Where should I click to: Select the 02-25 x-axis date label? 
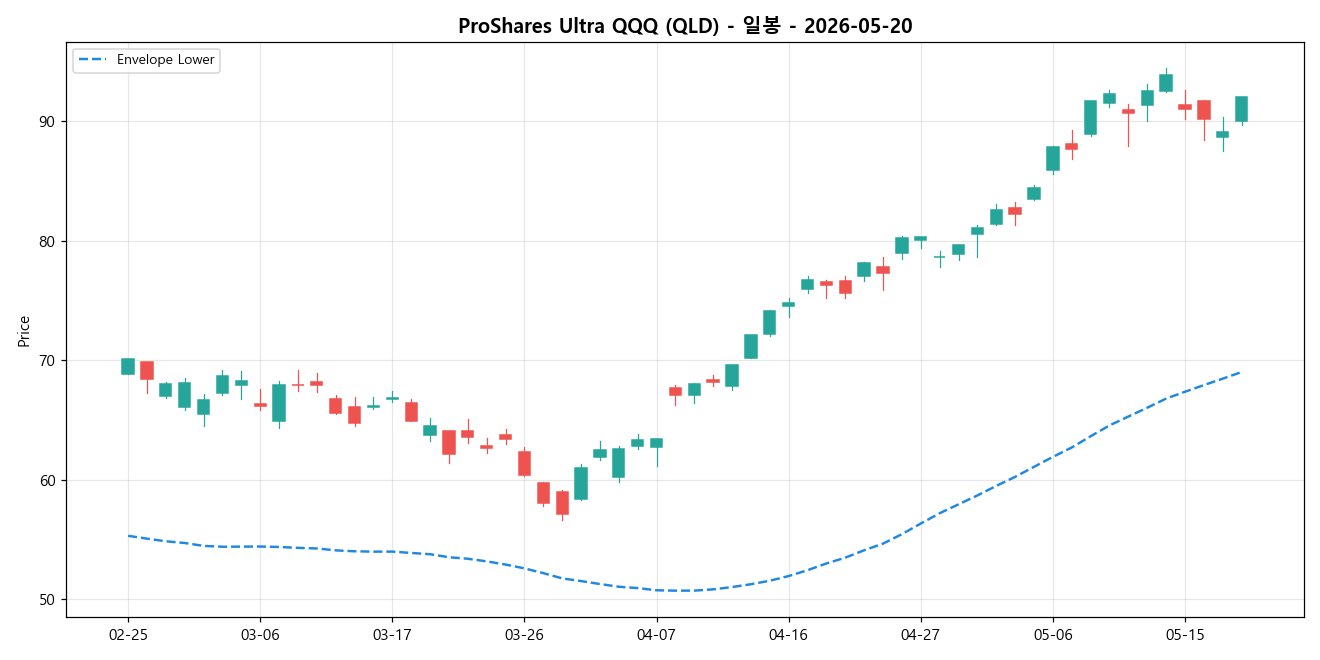click(x=128, y=635)
